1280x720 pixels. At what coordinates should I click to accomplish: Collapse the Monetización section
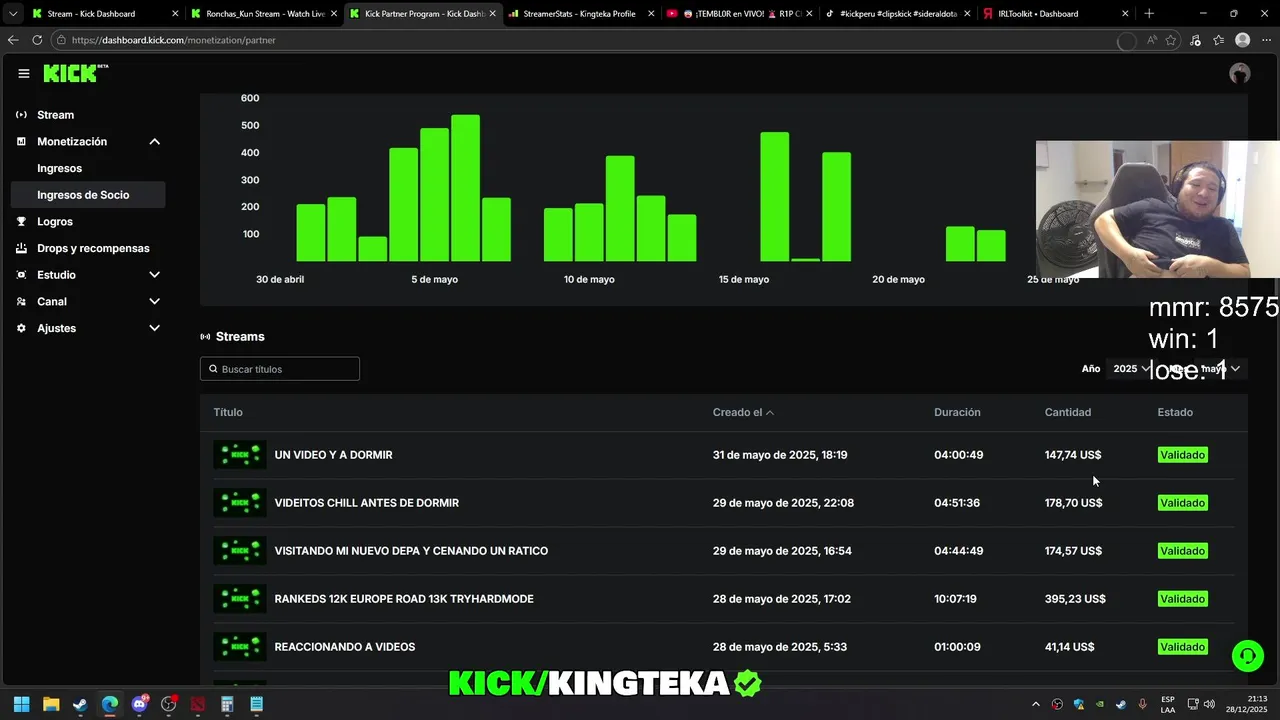pos(154,142)
